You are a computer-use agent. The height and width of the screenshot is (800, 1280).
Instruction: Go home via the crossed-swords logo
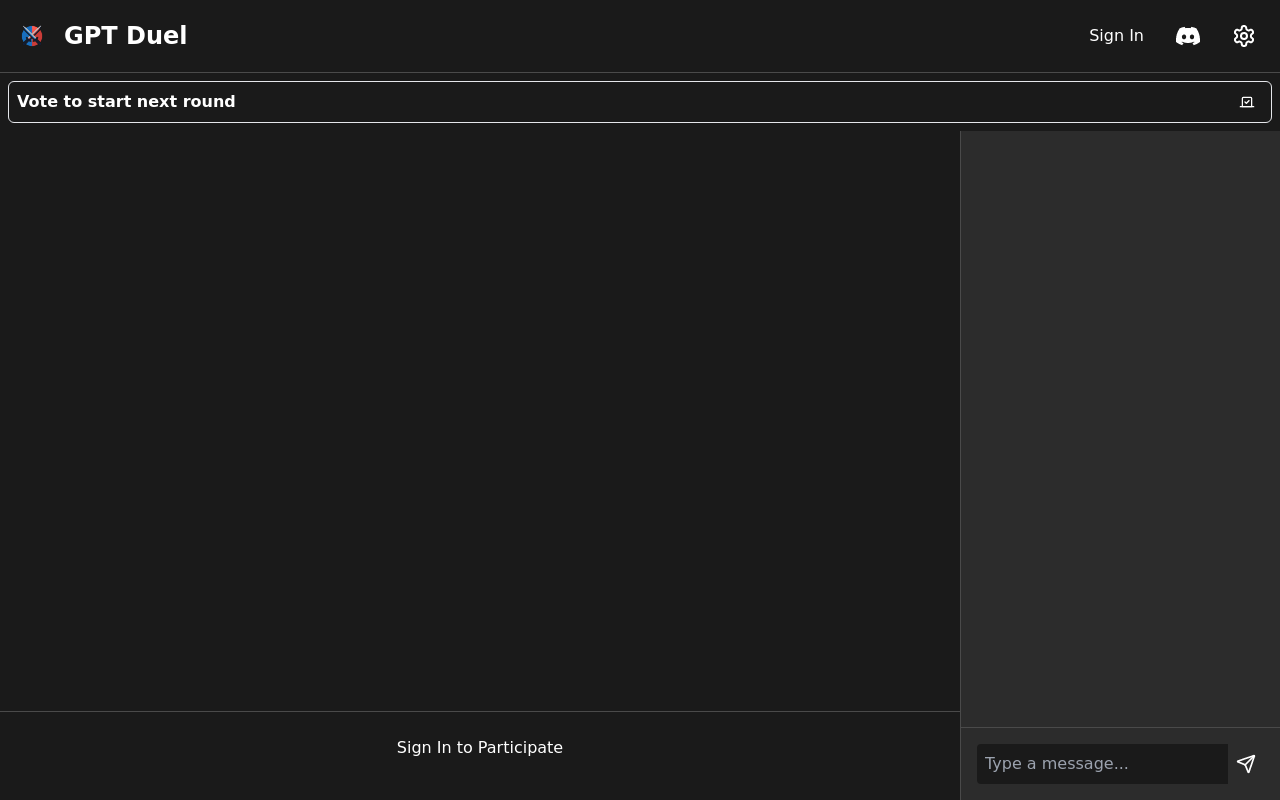pyautogui.click(x=32, y=36)
